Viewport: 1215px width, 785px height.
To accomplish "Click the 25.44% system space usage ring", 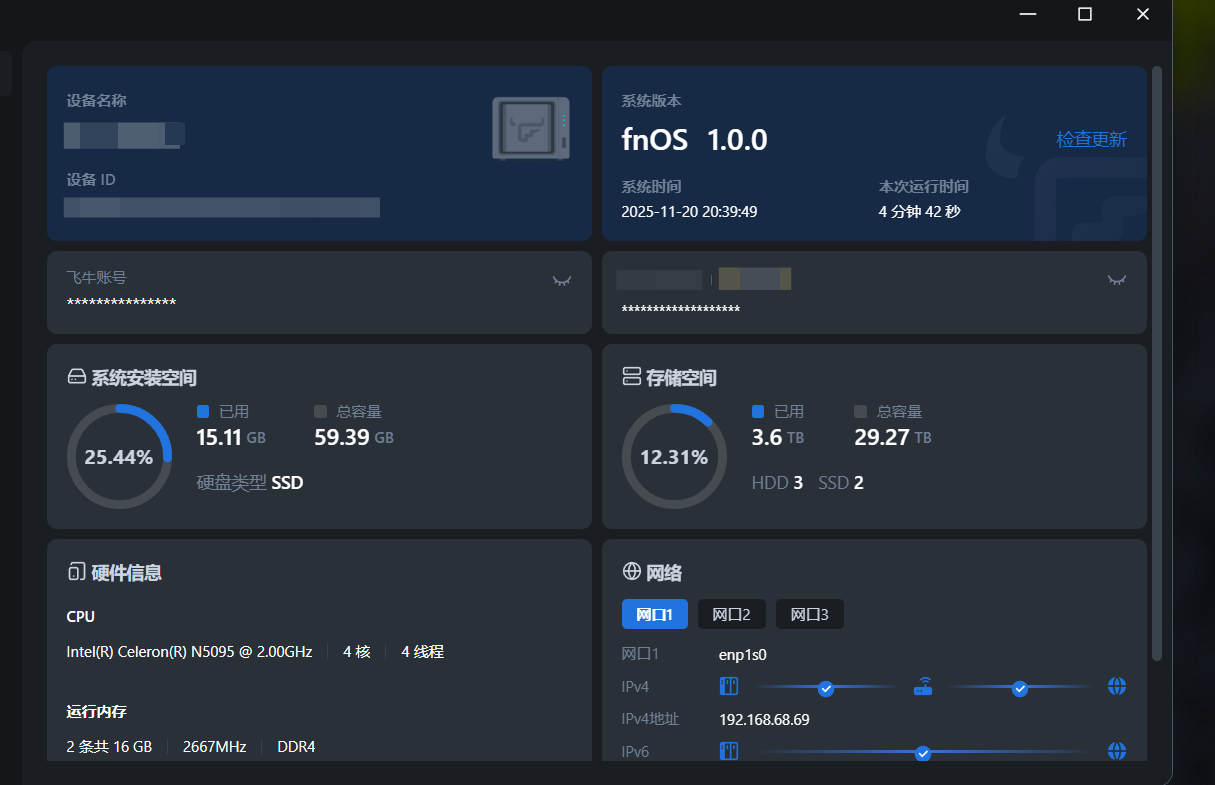I will click(x=118, y=457).
